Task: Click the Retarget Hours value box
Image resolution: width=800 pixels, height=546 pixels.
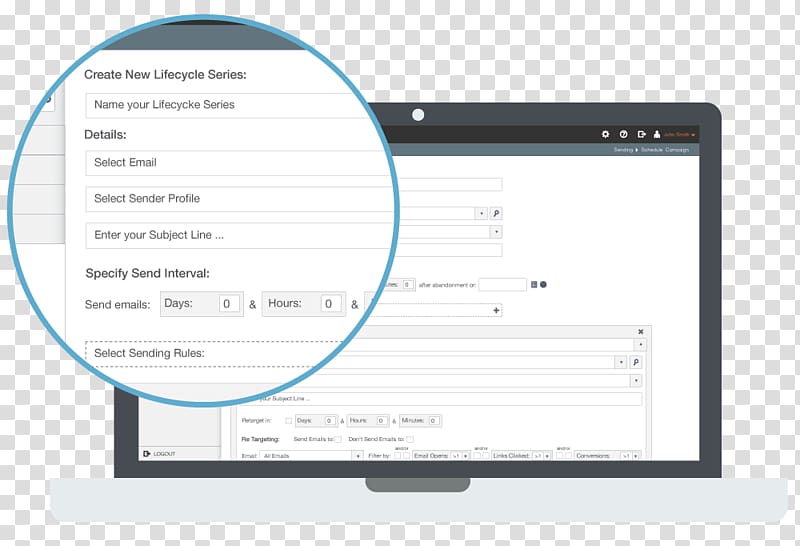Action: pos(381,421)
